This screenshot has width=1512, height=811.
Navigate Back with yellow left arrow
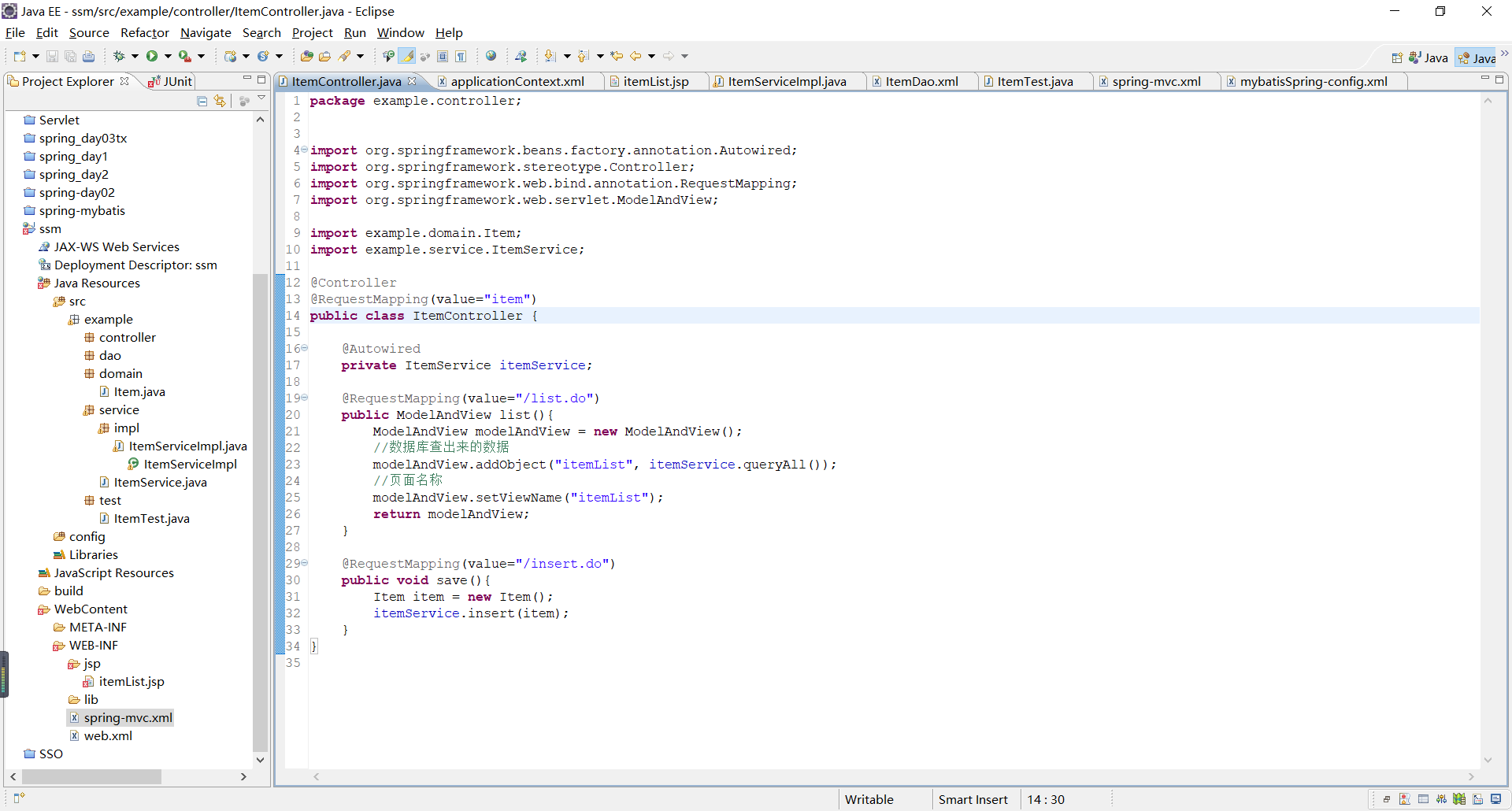click(636, 56)
